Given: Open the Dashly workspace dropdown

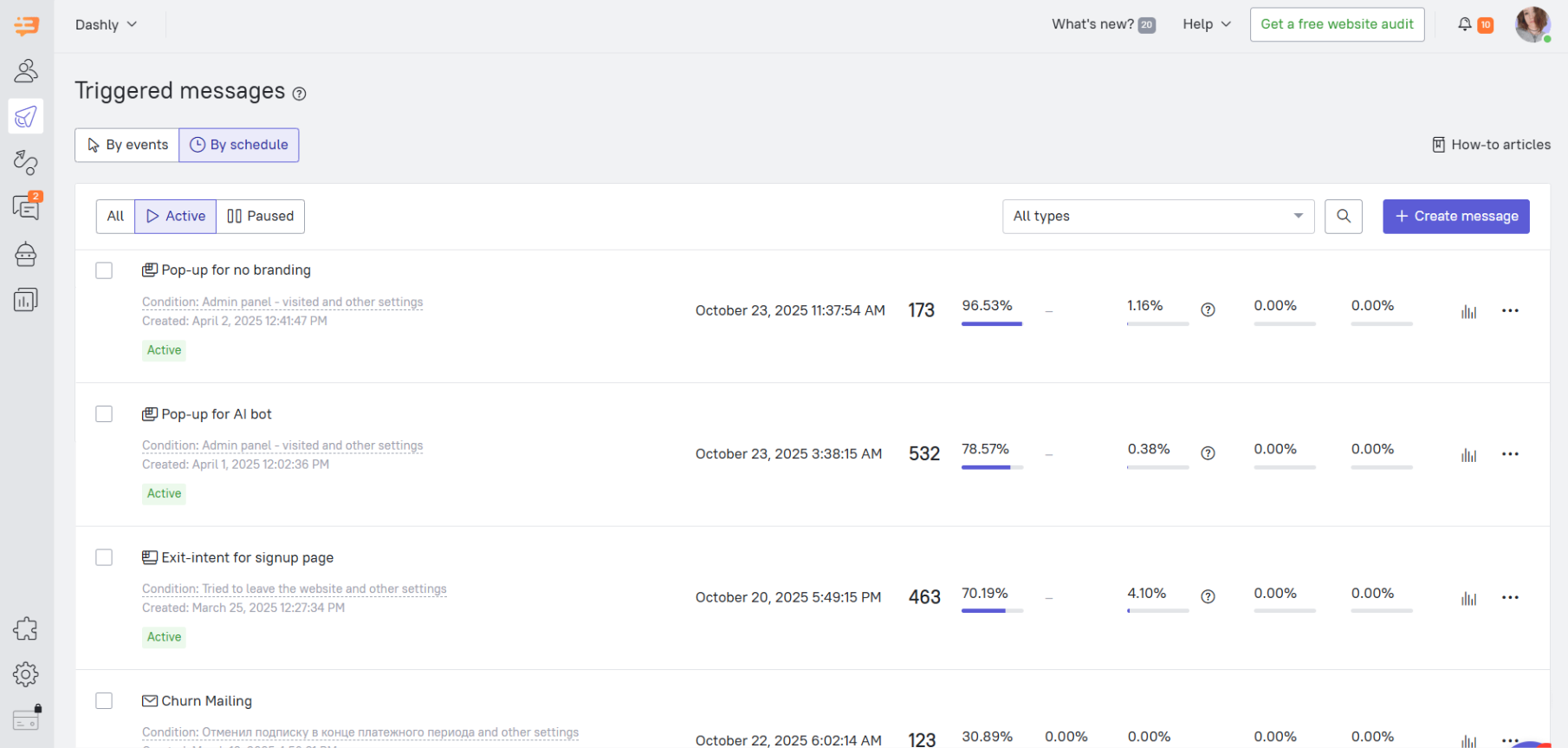Looking at the screenshot, I should click(x=106, y=24).
